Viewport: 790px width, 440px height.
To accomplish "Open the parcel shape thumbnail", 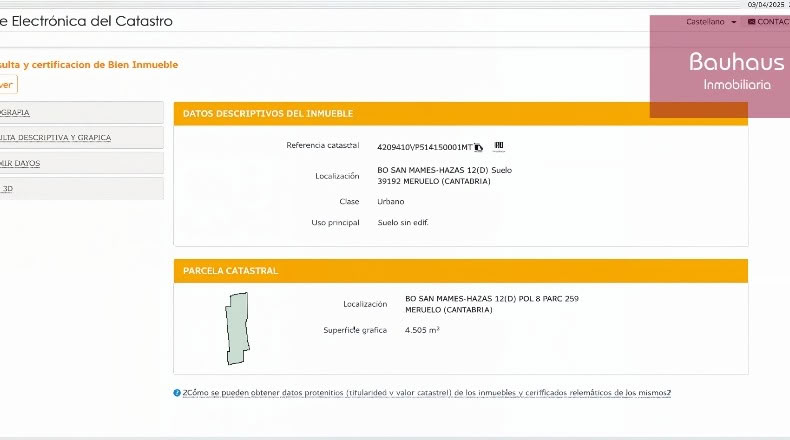I will coord(237,328).
